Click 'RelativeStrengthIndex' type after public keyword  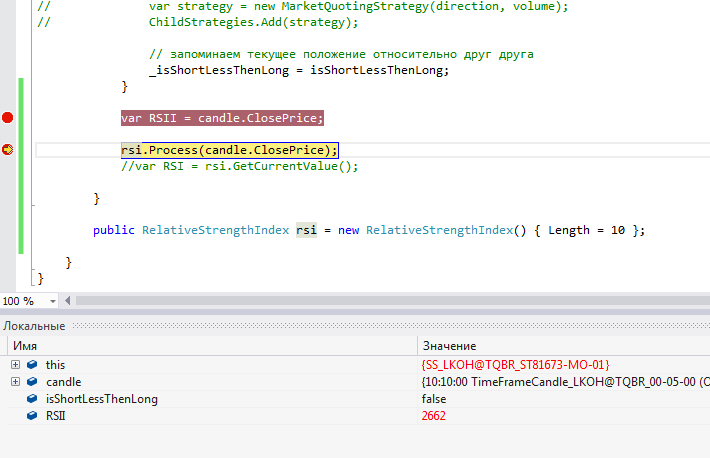pyautogui.click(x=216, y=230)
